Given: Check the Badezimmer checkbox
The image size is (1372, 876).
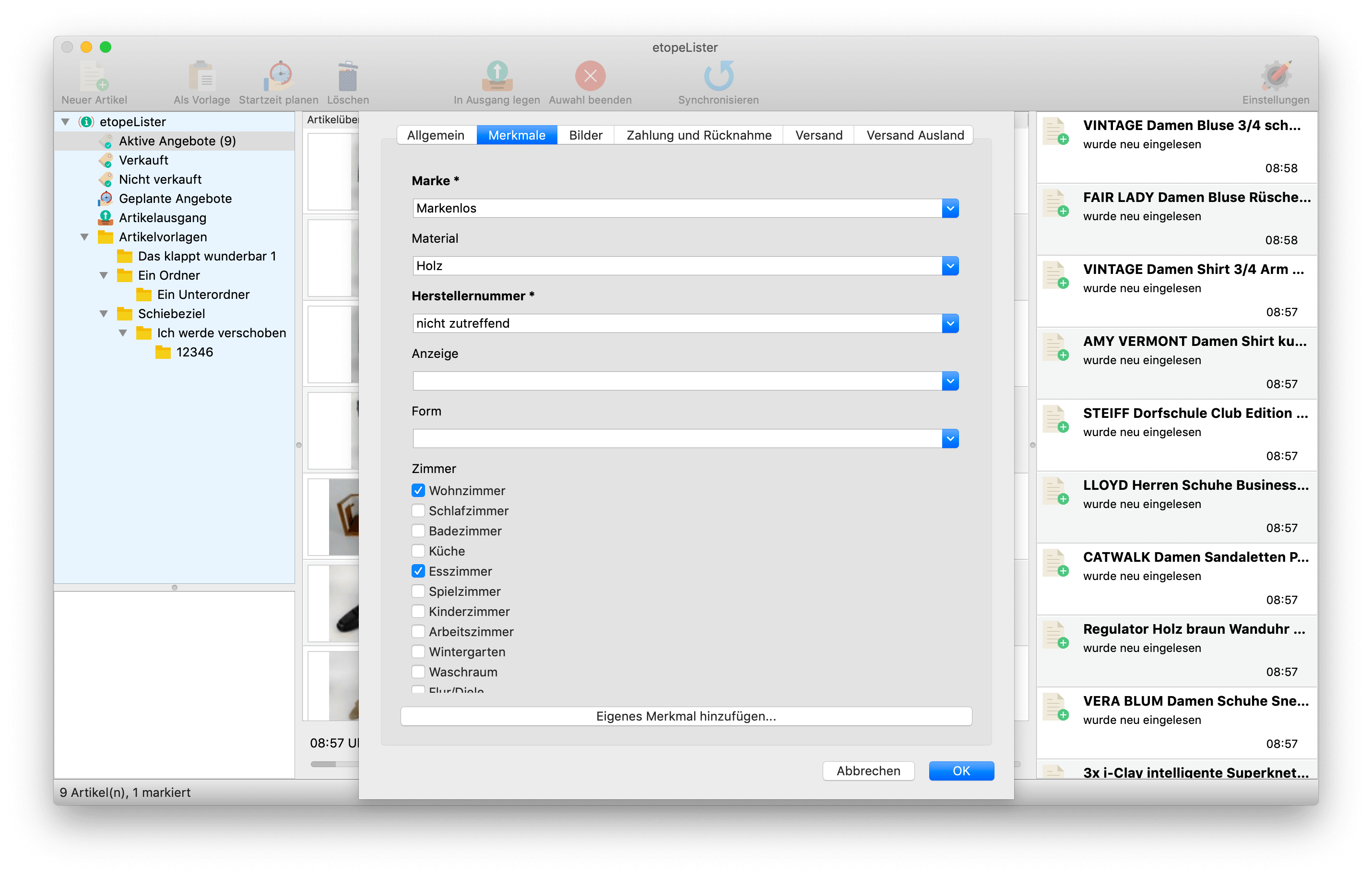Looking at the screenshot, I should 418,531.
